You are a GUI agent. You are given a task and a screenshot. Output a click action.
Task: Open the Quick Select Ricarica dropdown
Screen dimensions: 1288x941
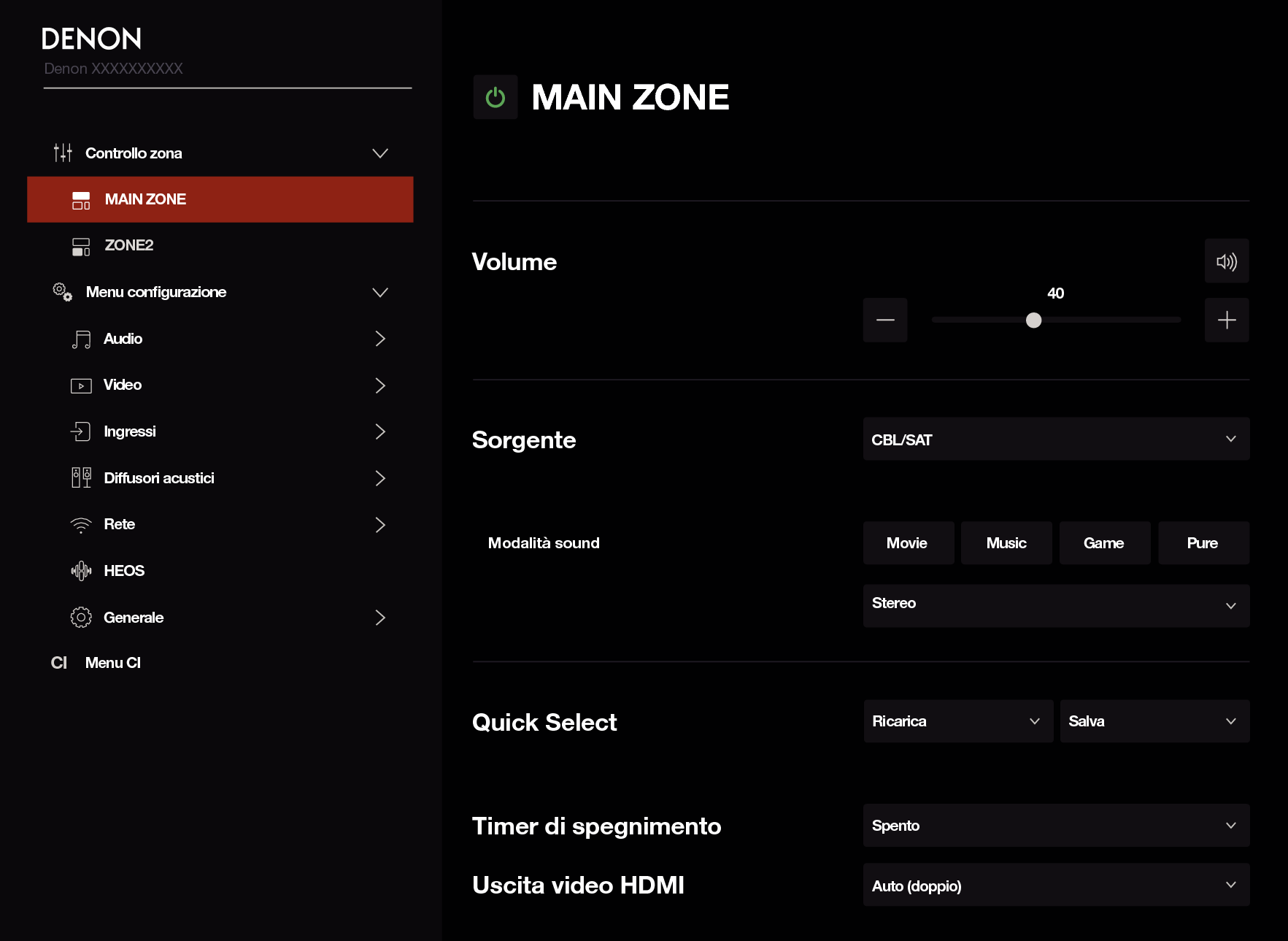[x=957, y=721]
